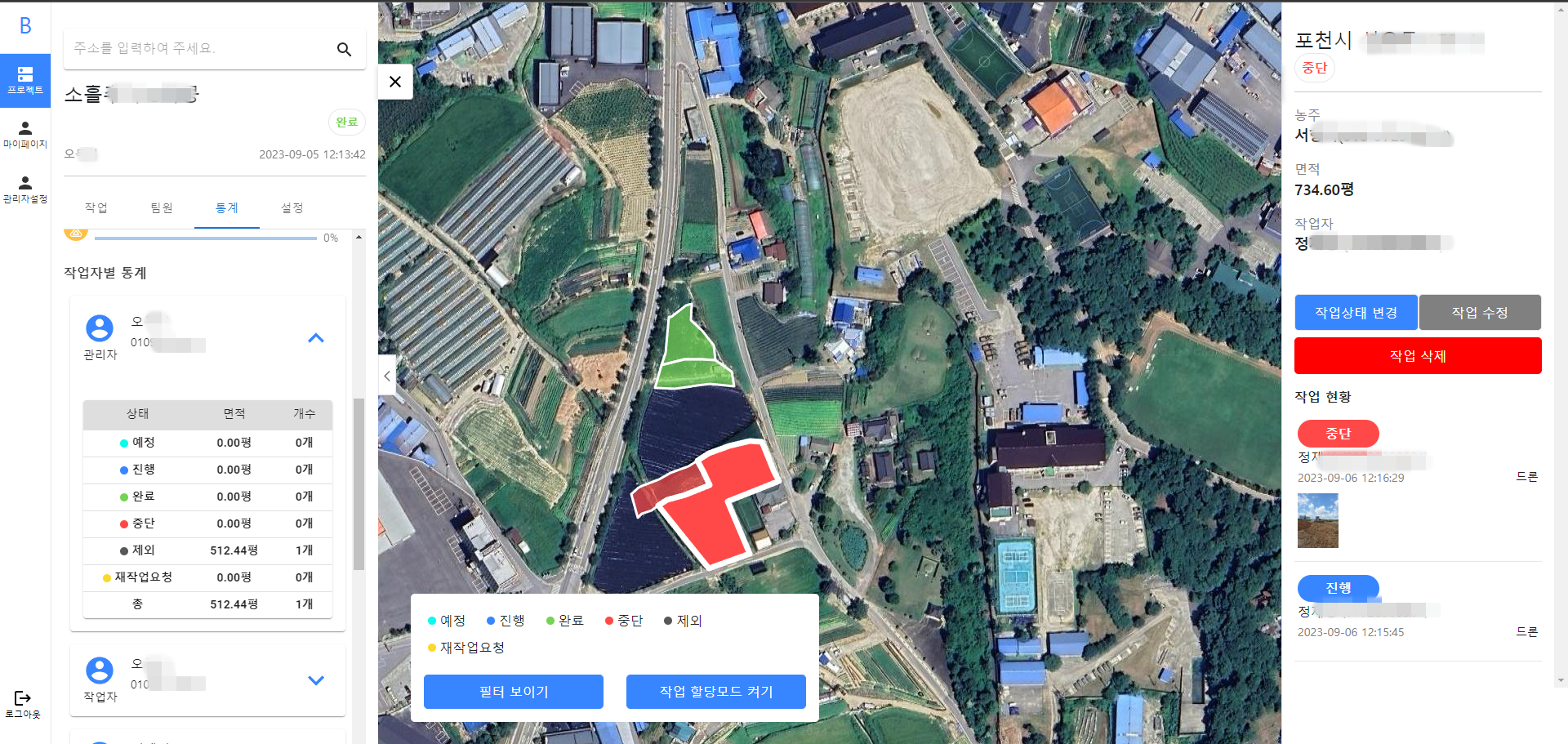Screen dimensions: 1568x744
Task: Open the drone photo thumbnail
Action: (x=1318, y=520)
